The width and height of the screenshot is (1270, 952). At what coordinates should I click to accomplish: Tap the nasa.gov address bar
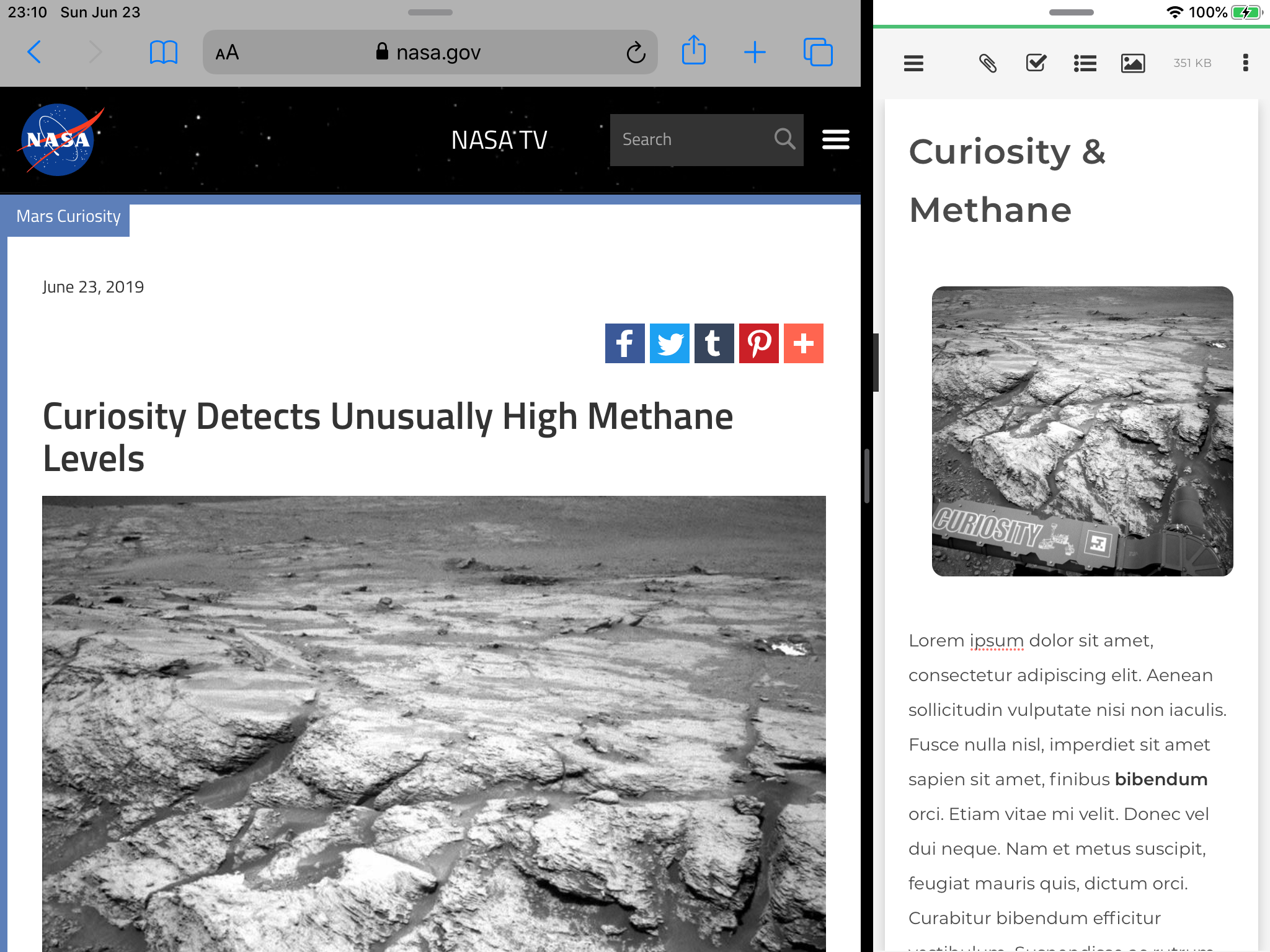[x=430, y=52]
